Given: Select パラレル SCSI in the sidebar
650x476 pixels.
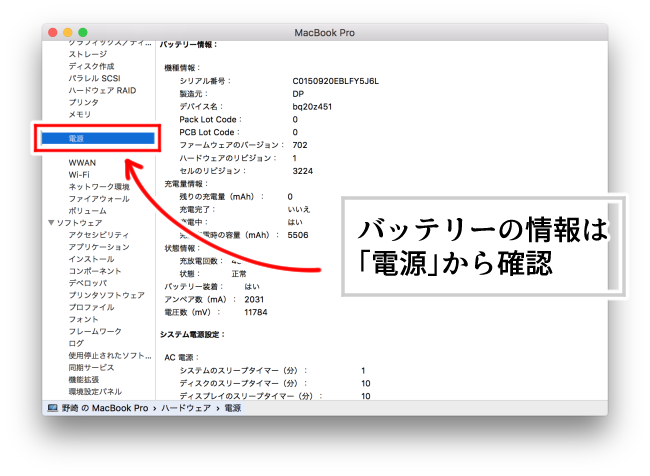Looking at the screenshot, I should pyautogui.click(x=94, y=78).
